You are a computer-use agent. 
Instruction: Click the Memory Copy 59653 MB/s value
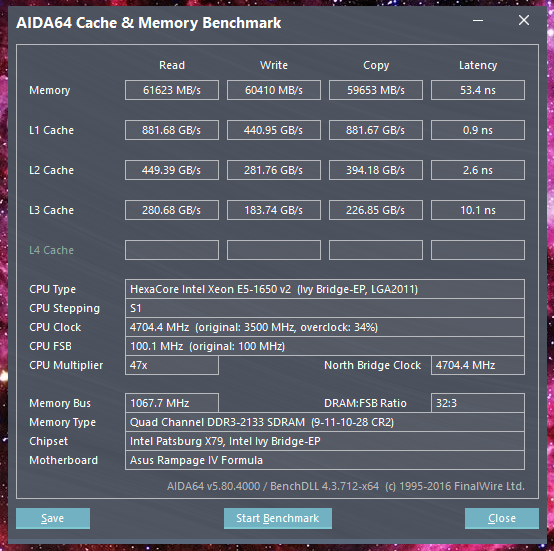pos(376,90)
